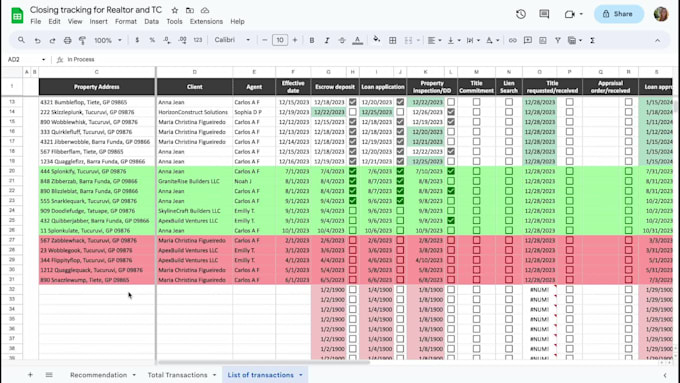Star this document
The height and width of the screenshot is (383, 680).
175,10
